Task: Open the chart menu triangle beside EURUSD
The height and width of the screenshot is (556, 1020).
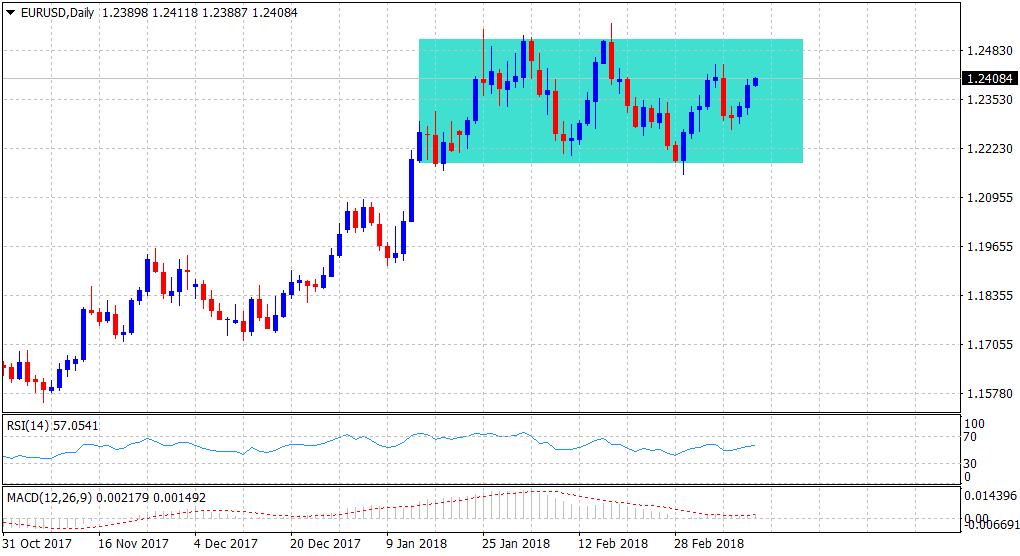Action: [10, 12]
